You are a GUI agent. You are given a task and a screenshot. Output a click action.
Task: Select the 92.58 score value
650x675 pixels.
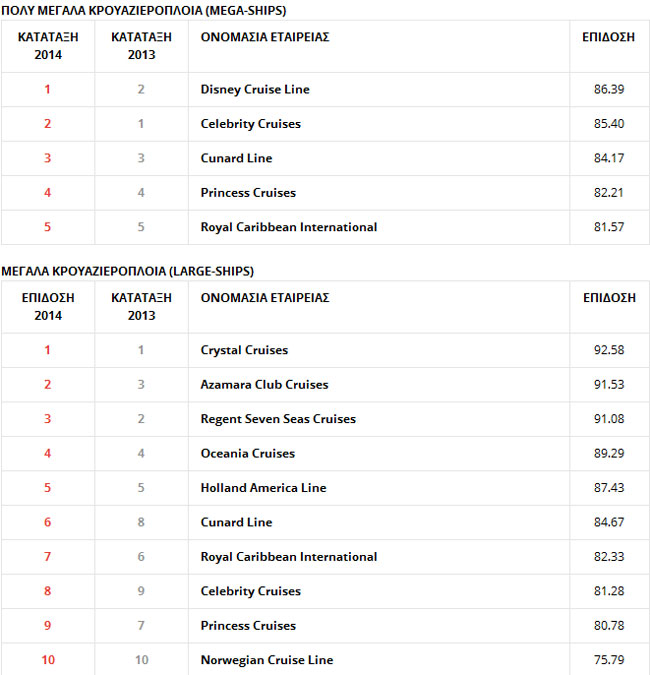pos(609,350)
